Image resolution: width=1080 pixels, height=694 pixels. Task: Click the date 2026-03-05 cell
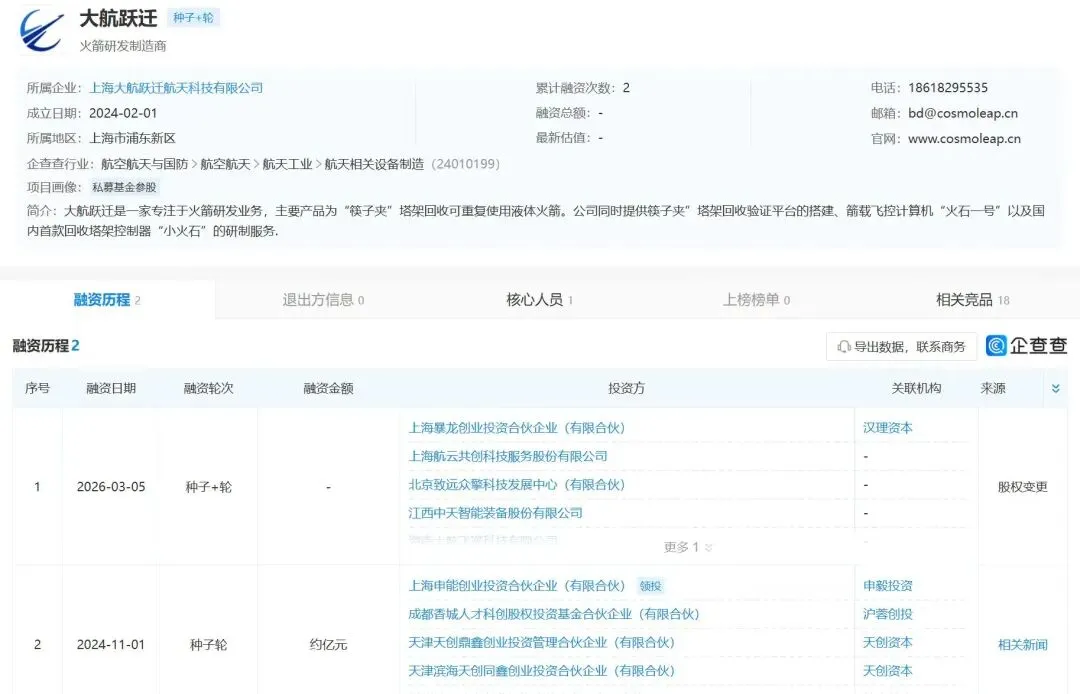(111, 487)
